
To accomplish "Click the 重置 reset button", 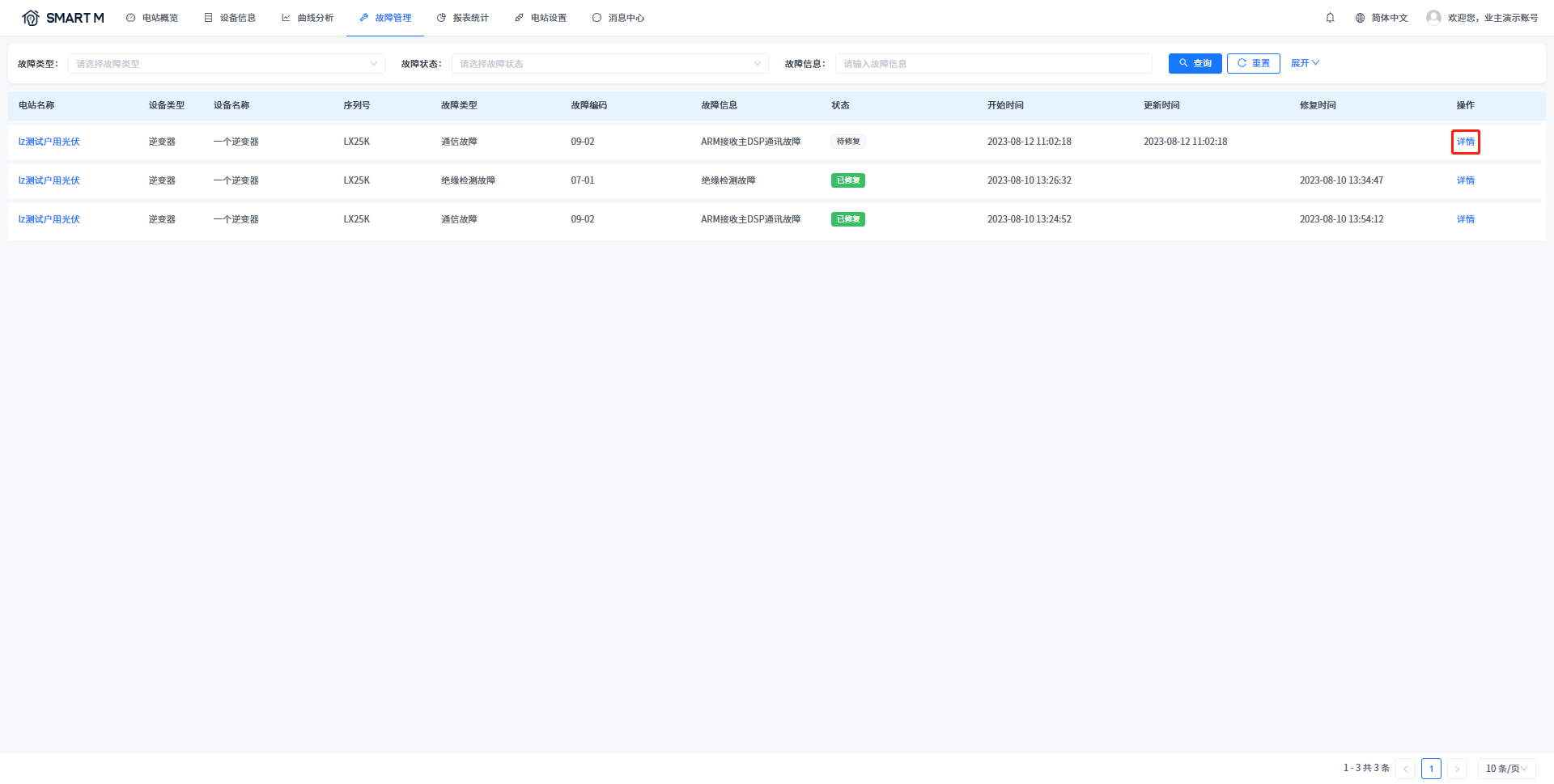I will click(1253, 63).
